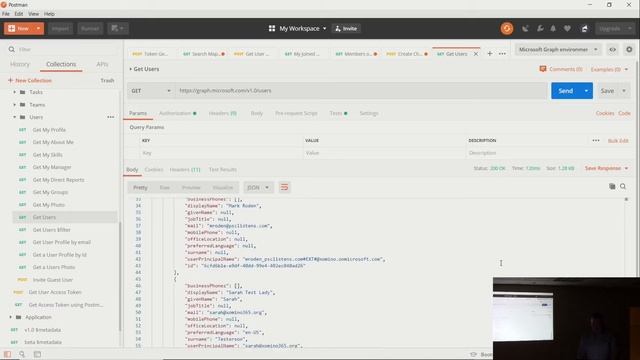Click the query param Key field
Screen dimensions: 640x360
[x=221, y=153]
